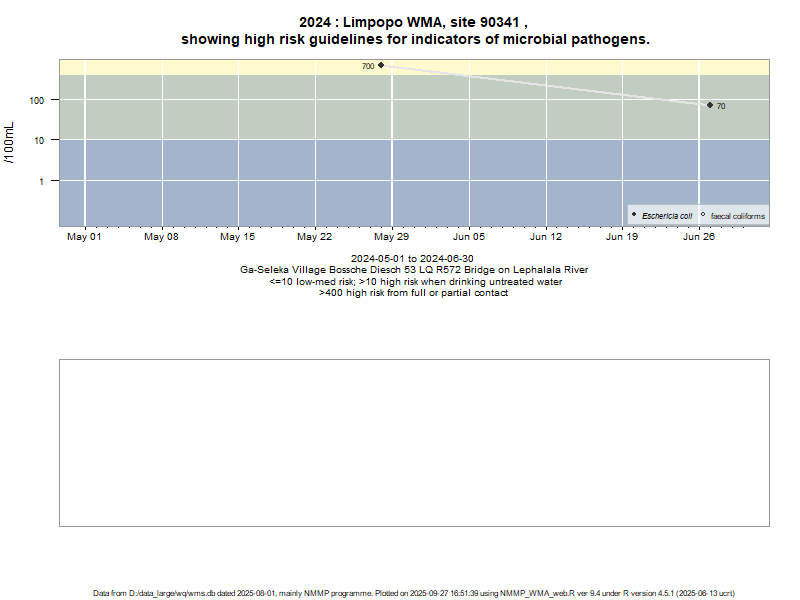Click the blue data source footer text
The image size is (800, 600).
click(414, 593)
